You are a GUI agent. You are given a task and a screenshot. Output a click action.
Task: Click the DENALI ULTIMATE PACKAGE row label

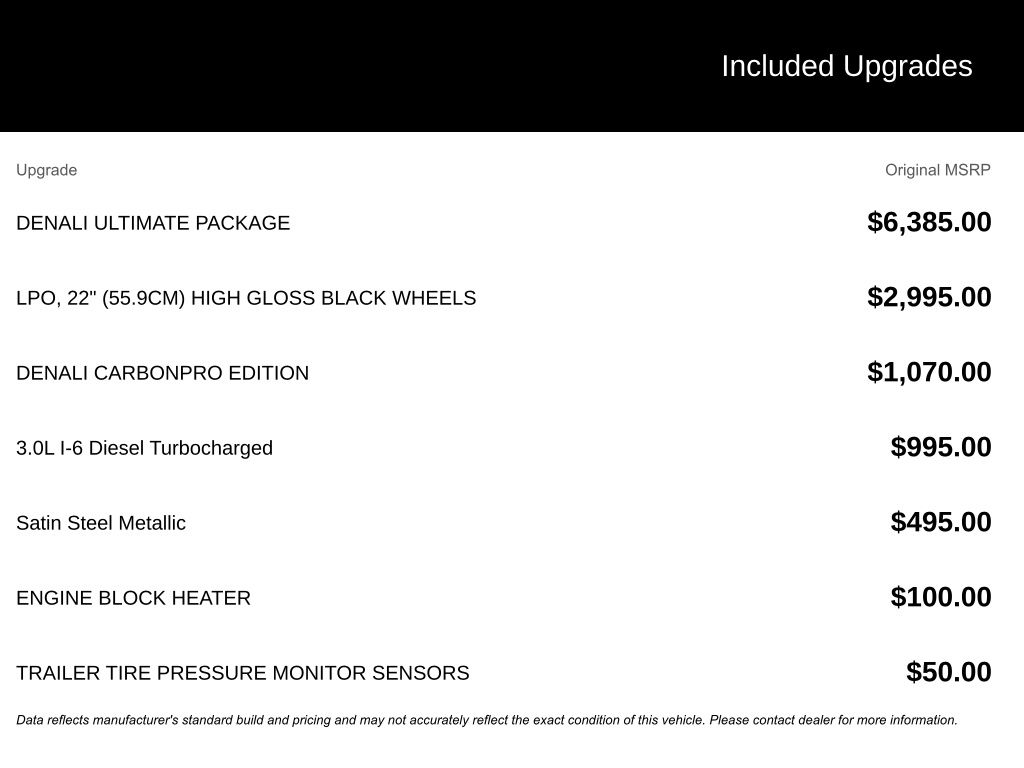[x=153, y=223]
